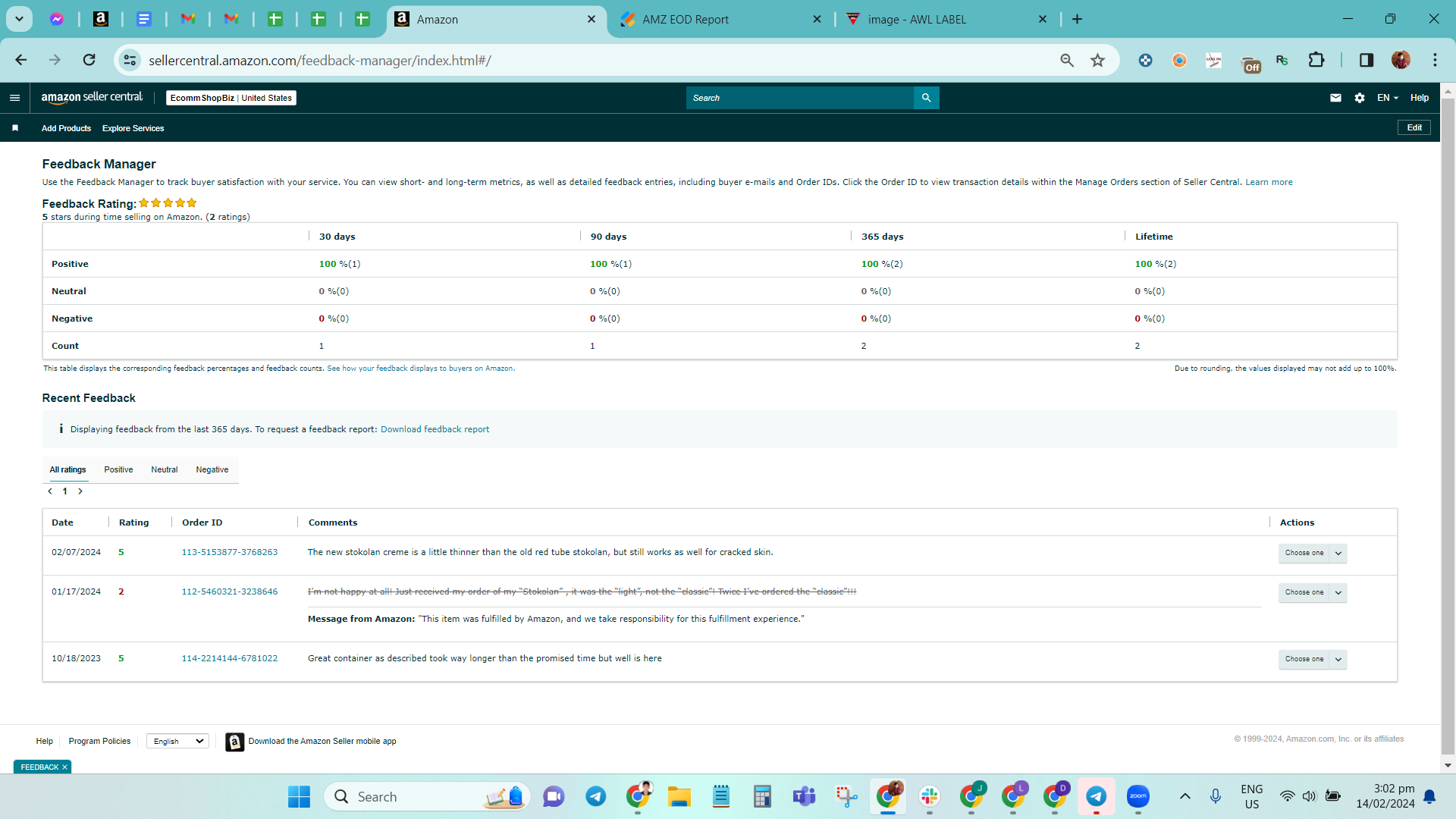Viewport: 1456px width, 819px height.
Task: Open Microsoft Teams from the taskbar
Action: [x=804, y=796]
